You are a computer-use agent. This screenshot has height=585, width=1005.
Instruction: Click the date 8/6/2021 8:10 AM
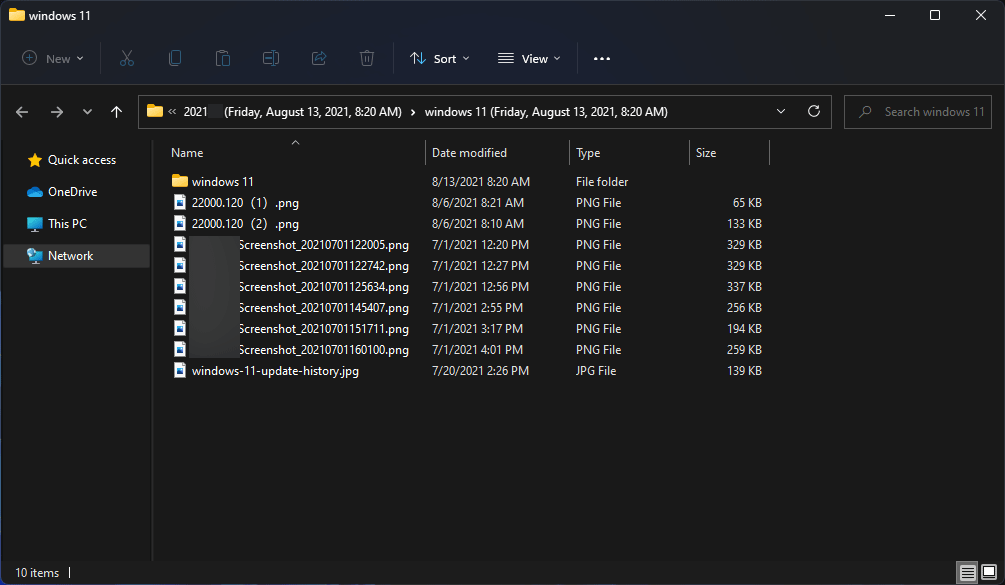click(478, 224)
